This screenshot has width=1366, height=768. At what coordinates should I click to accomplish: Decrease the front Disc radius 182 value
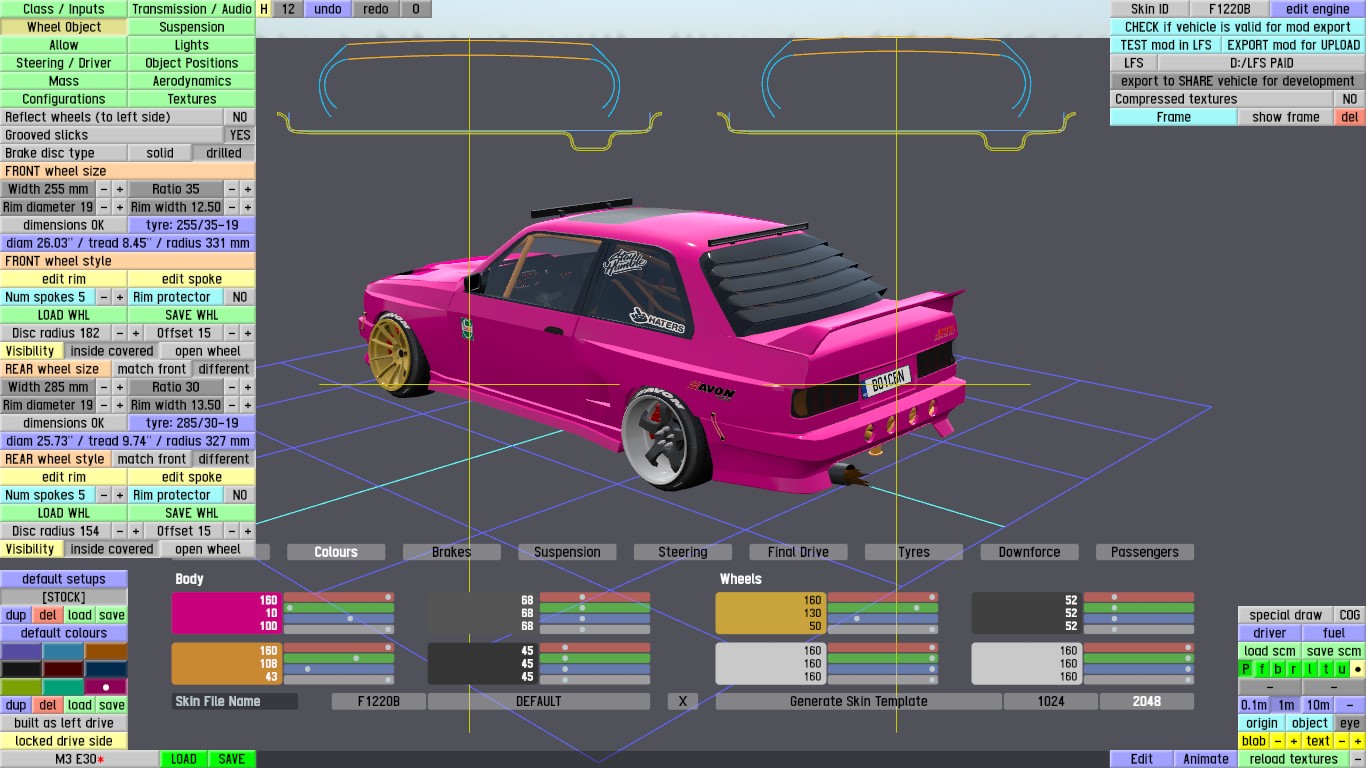point(120,333)
